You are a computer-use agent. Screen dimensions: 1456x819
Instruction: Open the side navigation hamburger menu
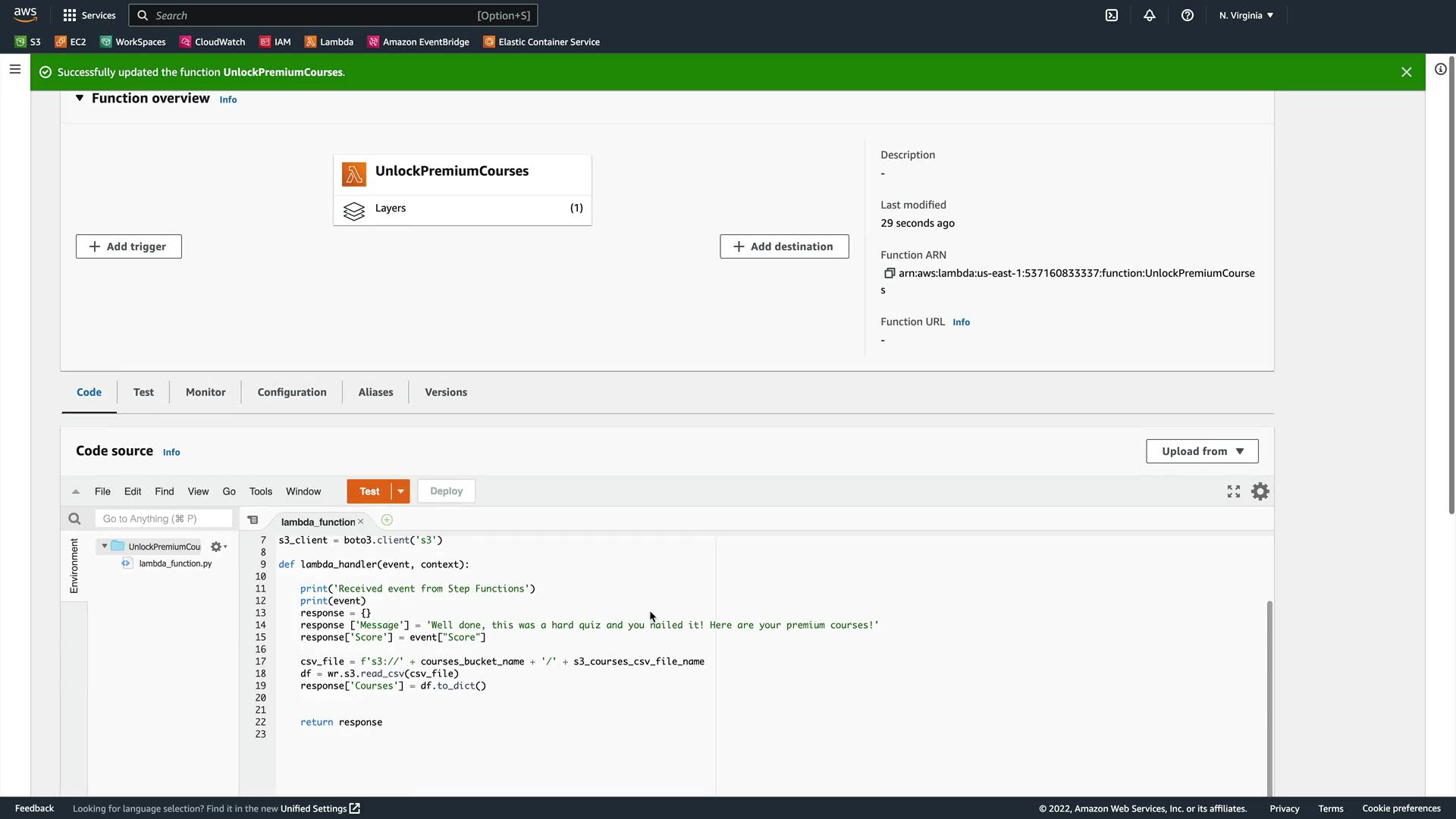14,70
